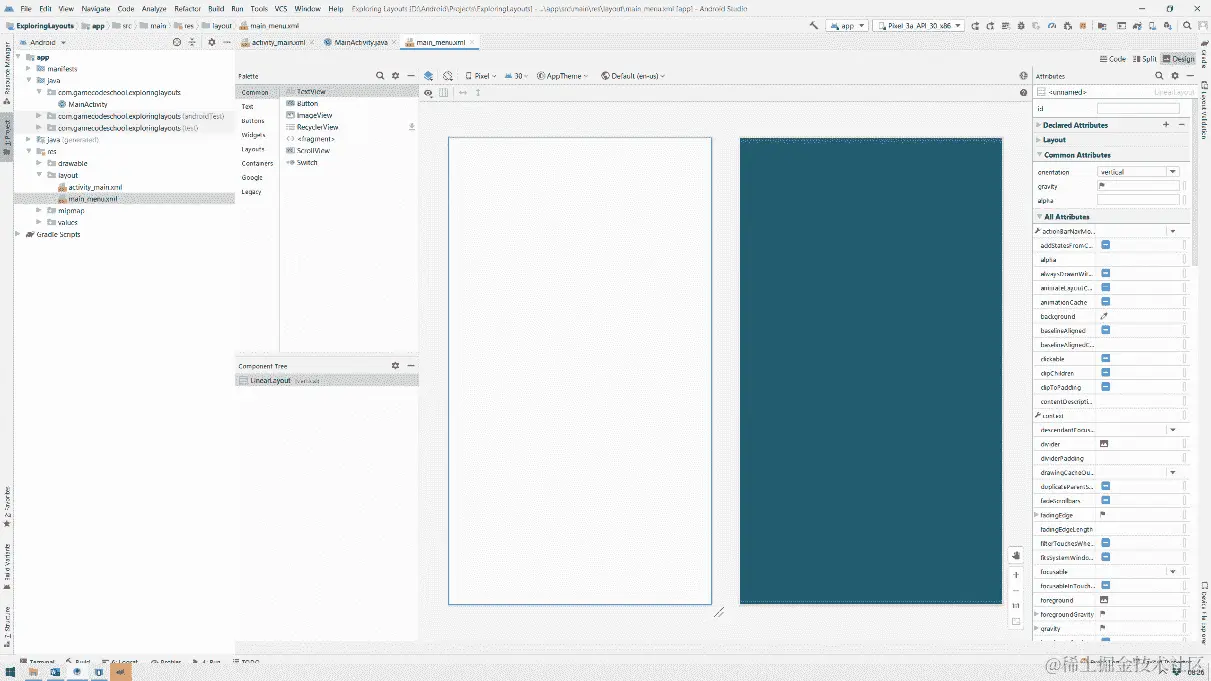
Task: Switch to the MainActivity.java tab
Action: 359,43
